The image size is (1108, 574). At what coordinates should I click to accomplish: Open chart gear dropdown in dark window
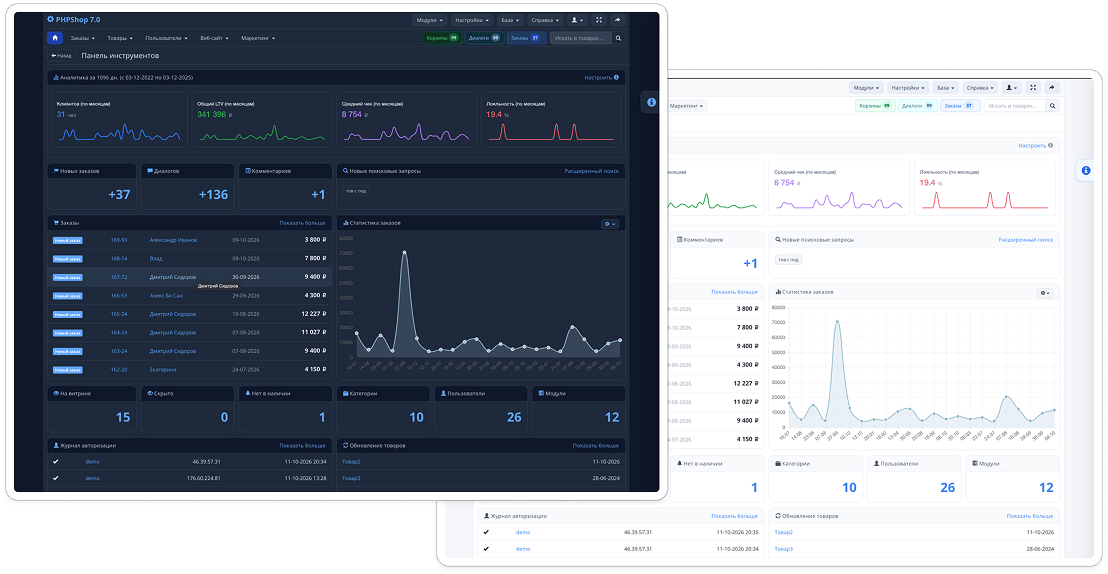coord(610,224)
